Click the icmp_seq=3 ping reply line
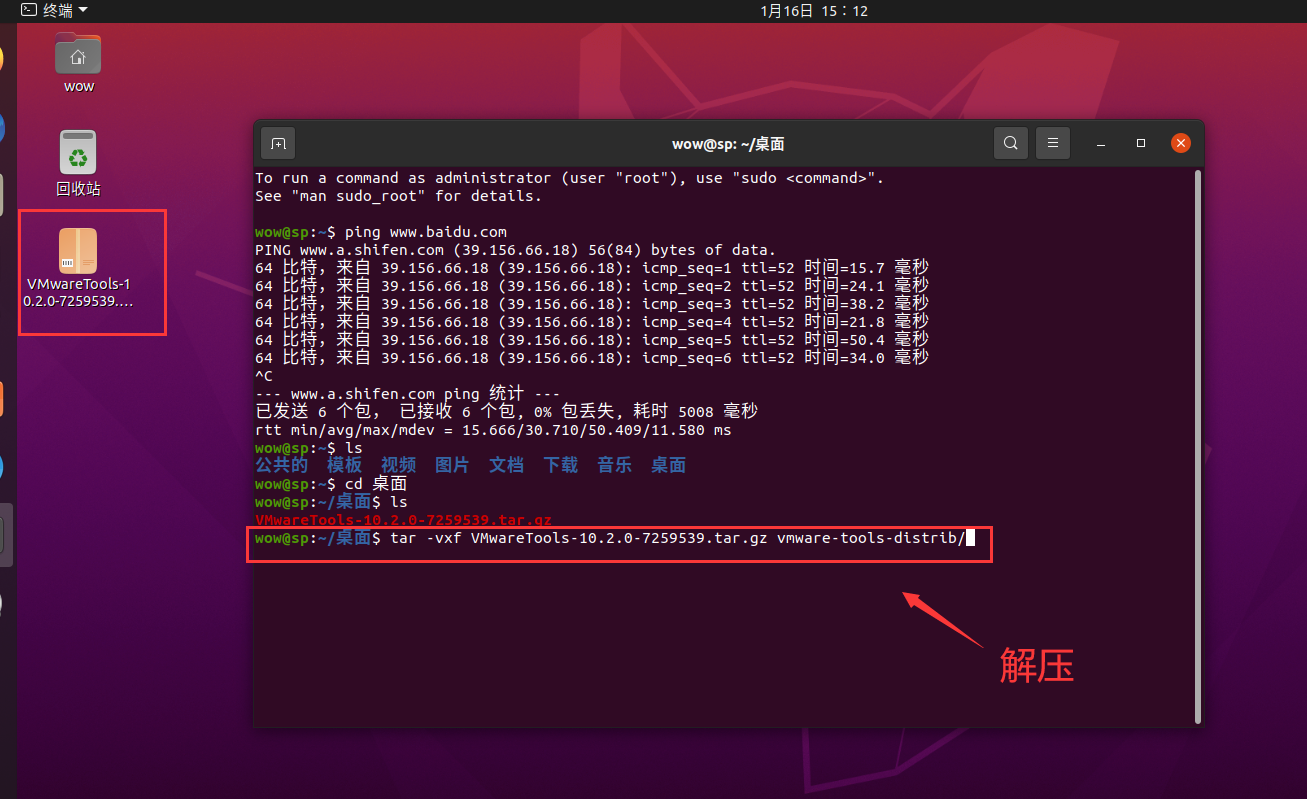Screen dimensions: 1307x799 (x=592, y=304)
